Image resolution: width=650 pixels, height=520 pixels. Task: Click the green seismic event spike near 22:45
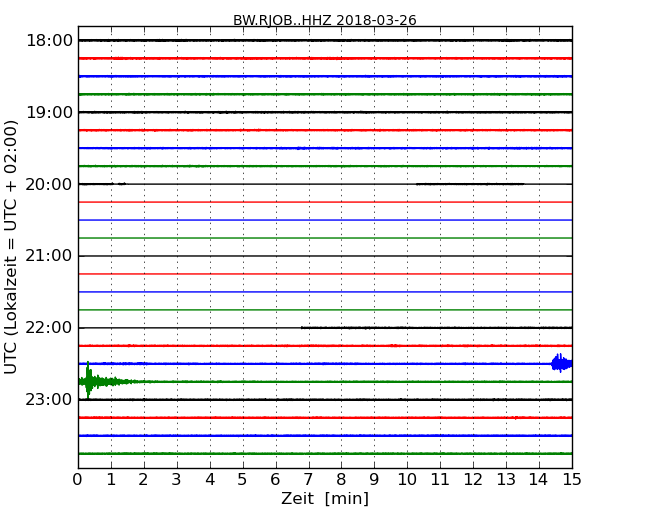tap(88, 381)
